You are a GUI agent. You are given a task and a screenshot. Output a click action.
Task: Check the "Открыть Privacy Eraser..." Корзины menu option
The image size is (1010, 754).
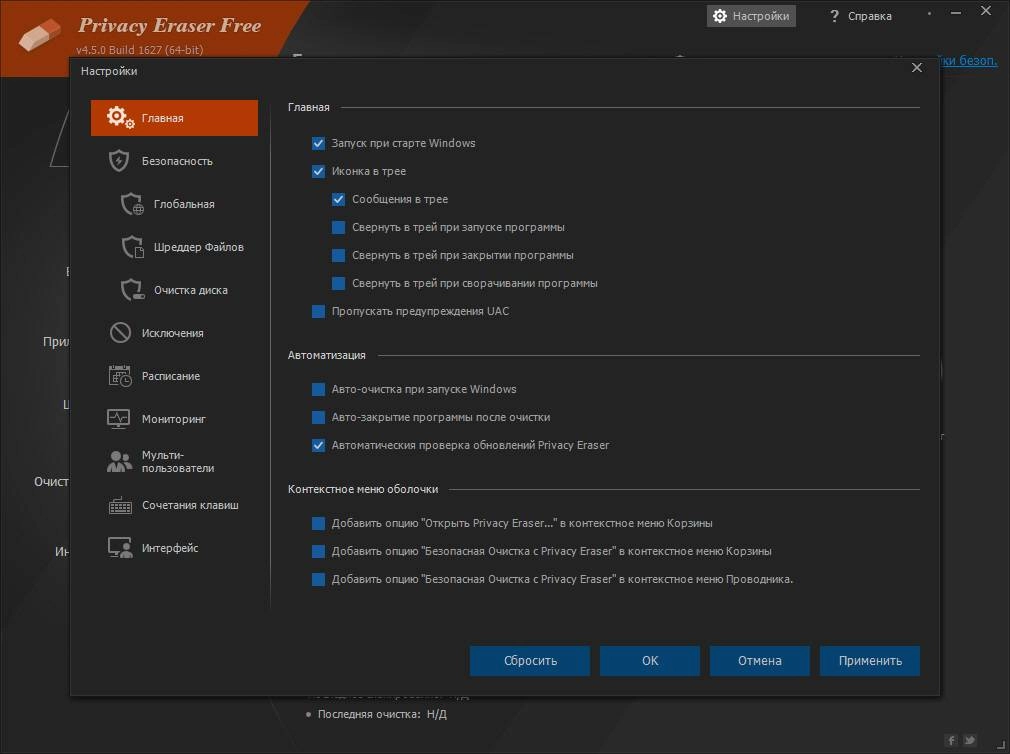pos(318,523)
